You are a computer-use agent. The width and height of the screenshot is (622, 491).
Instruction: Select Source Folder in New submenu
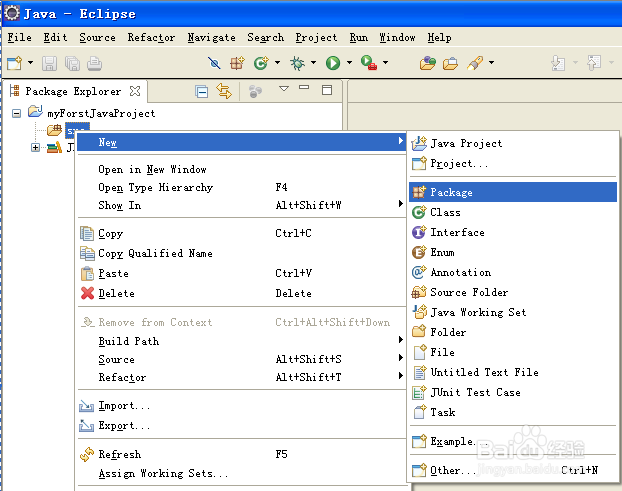(x=513, y=292)
